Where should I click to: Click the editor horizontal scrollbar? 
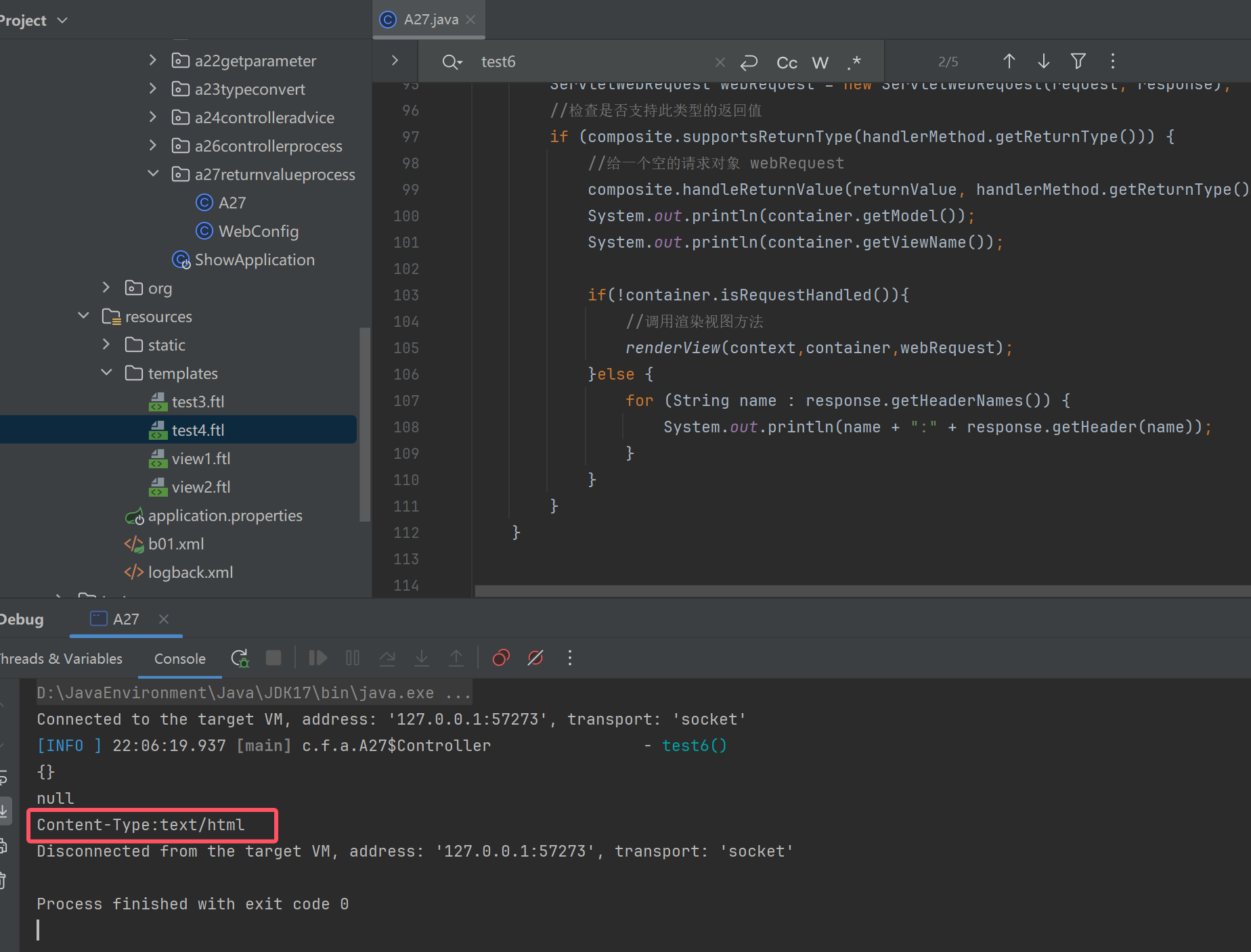click(x=862, y=591)
